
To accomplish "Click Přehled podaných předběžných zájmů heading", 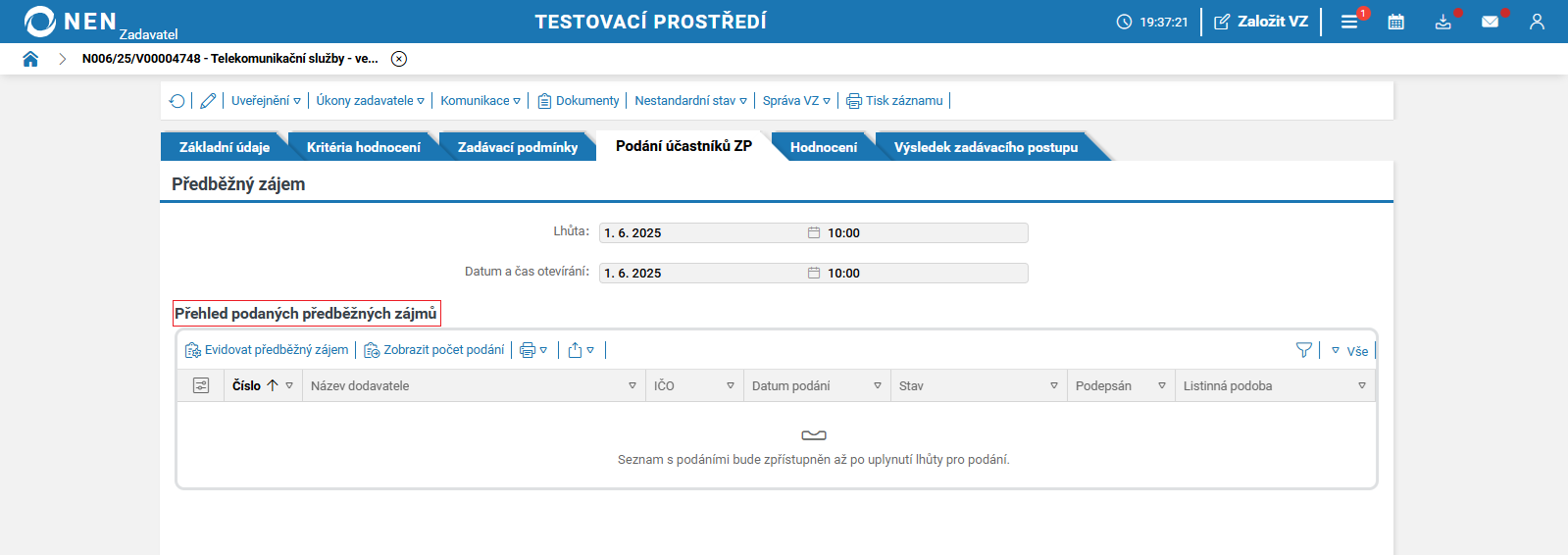I will (x=306, y=314).
